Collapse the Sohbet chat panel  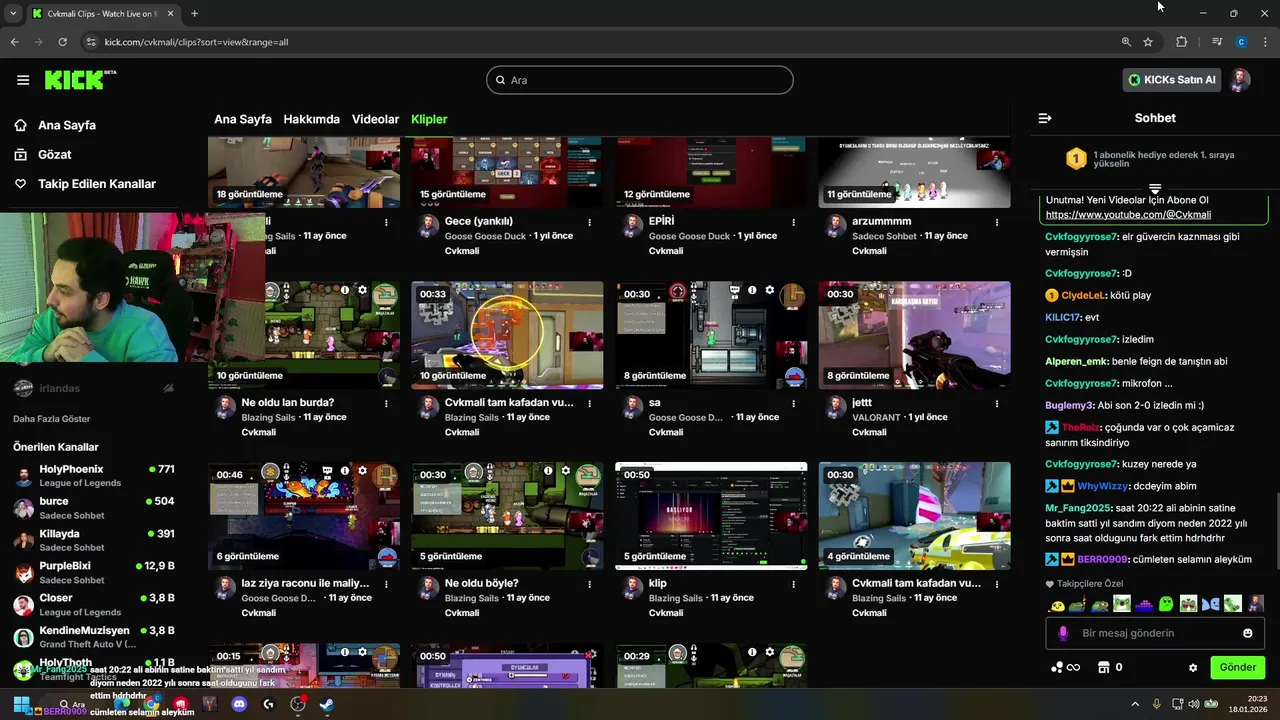point(1045,118)
